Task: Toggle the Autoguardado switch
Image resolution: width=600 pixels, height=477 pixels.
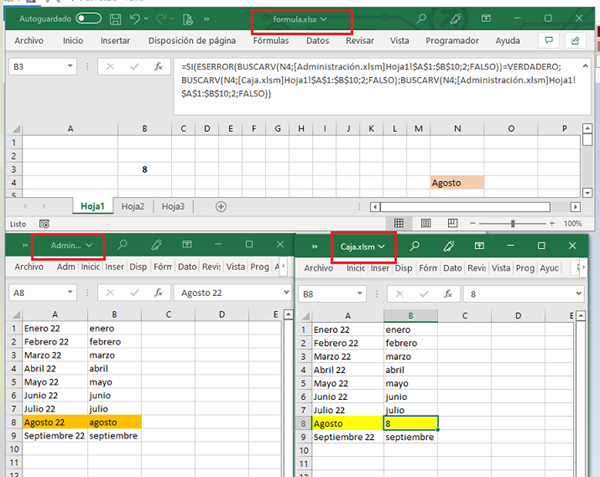Action: click(88, 19)
